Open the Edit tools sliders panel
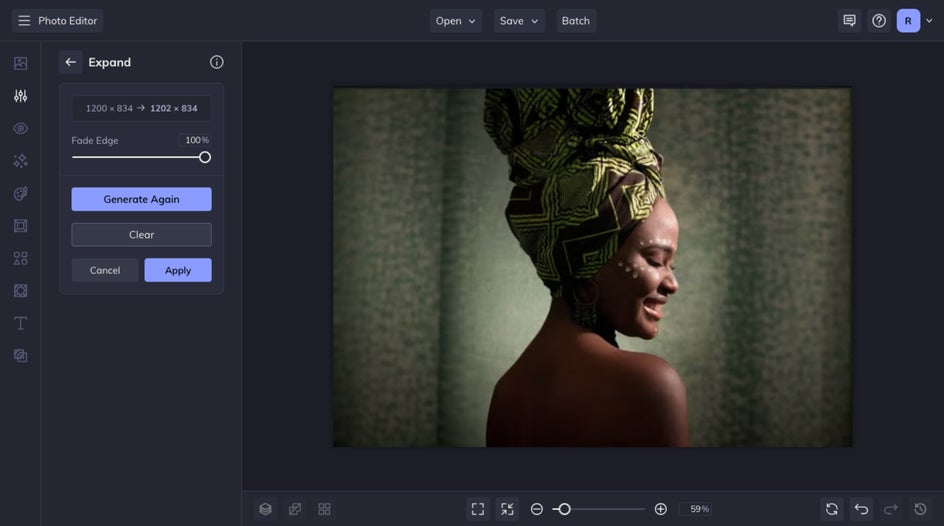944x526 pixels. coord(20,96)
